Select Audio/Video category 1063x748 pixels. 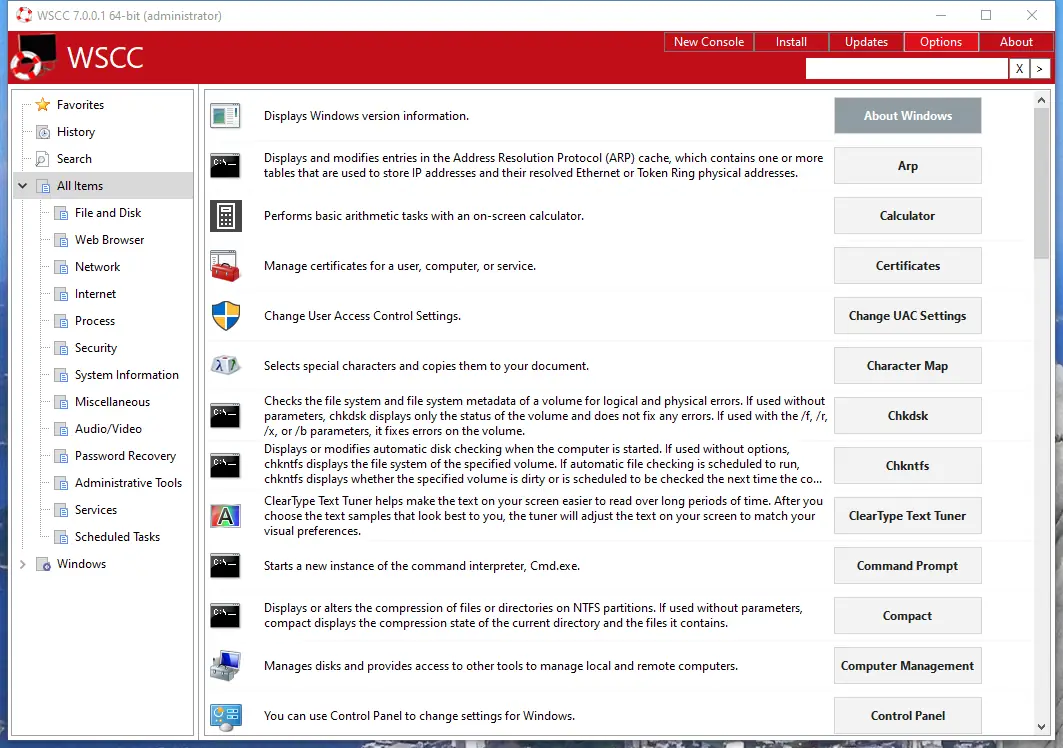click(x=108, y=429)
